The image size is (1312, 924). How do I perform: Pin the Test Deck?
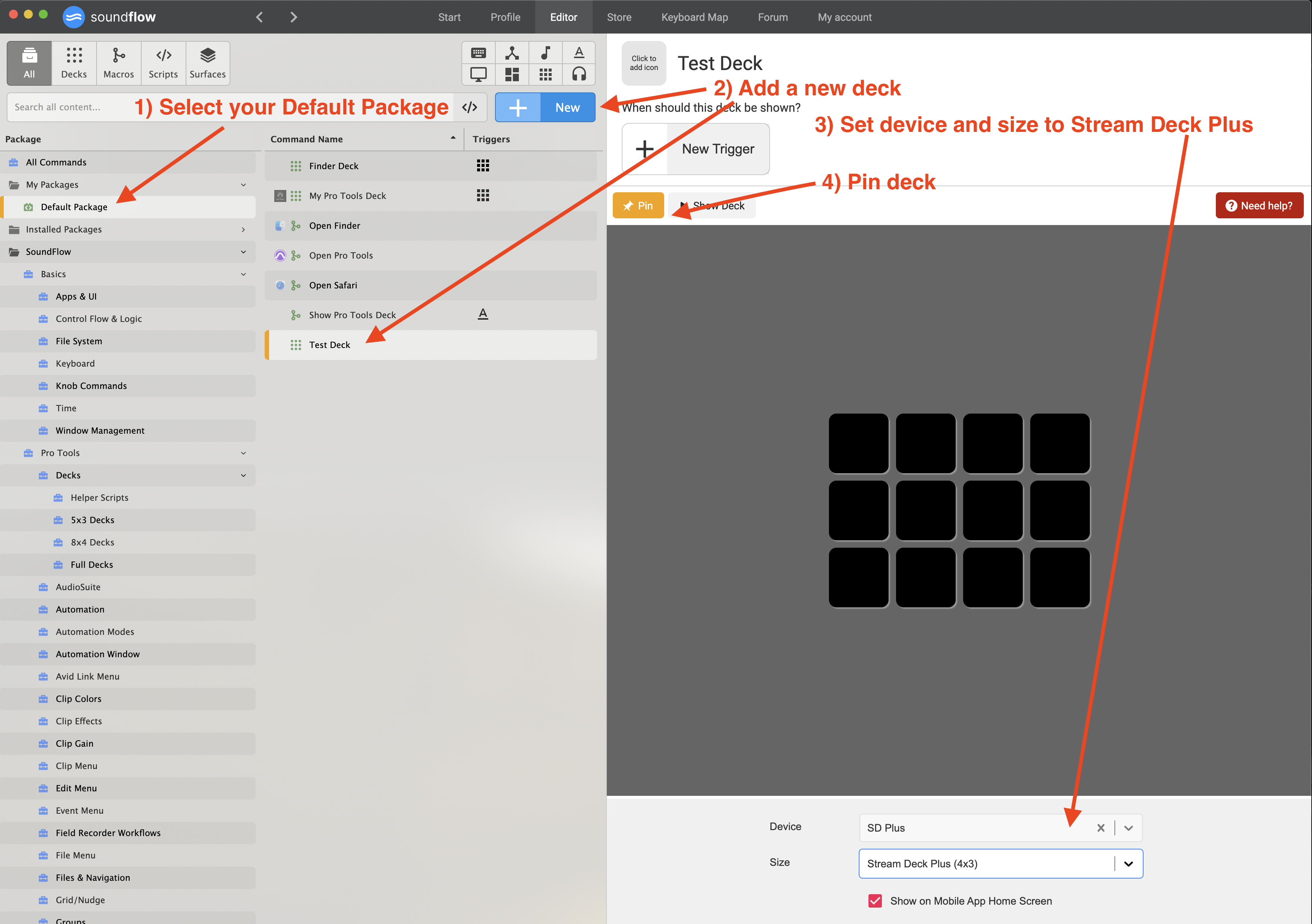[x=638, y=205]
